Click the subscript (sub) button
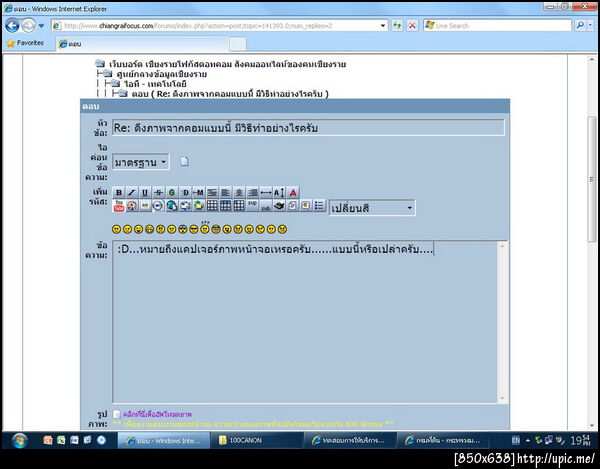Viewport: 600px width, 469px height. (266, 206)
